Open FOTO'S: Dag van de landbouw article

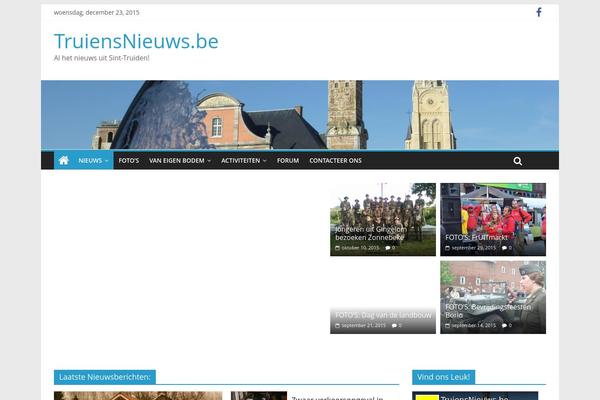point(383,315)
